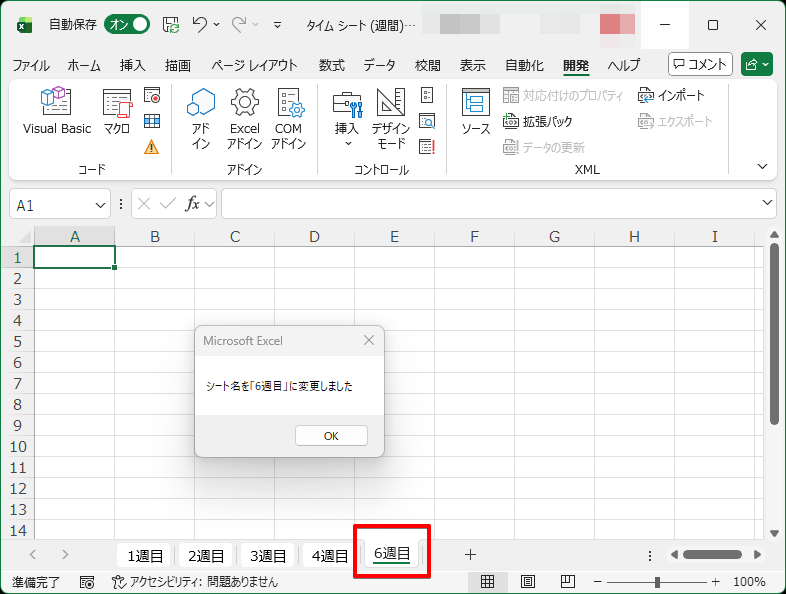The height and width of the screenshot is (594, 786).
Task: Click the macro recording status bar icon
Action: tap(87, 582)
